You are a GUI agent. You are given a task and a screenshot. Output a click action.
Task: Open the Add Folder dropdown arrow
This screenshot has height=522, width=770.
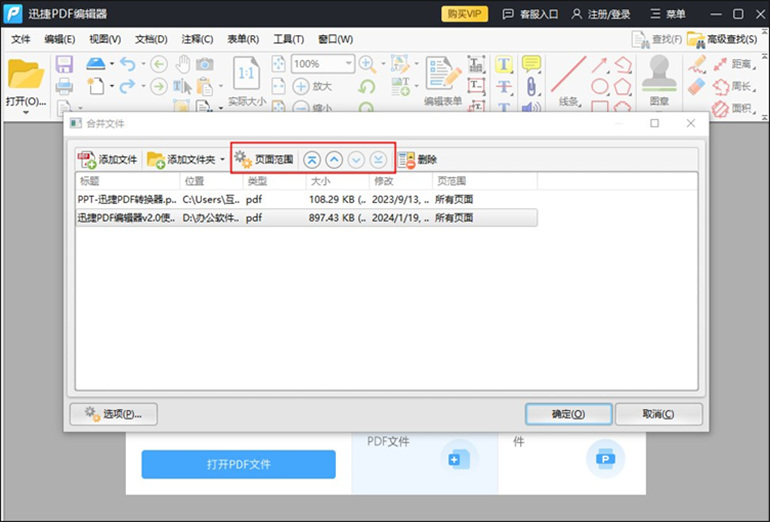222,160
